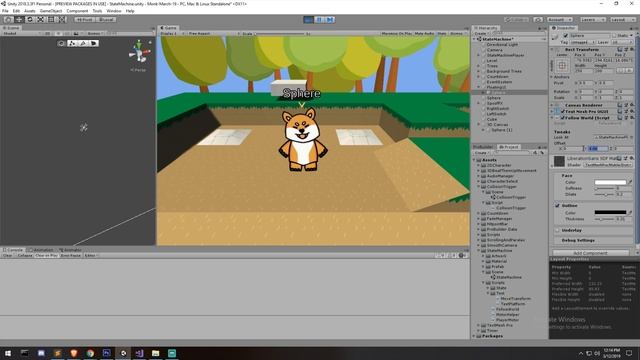Viewport: 640px width, 360px height.
Task: Toggle the Underlay checkbox
Action: pyautogui.click(x=558, y=231)
